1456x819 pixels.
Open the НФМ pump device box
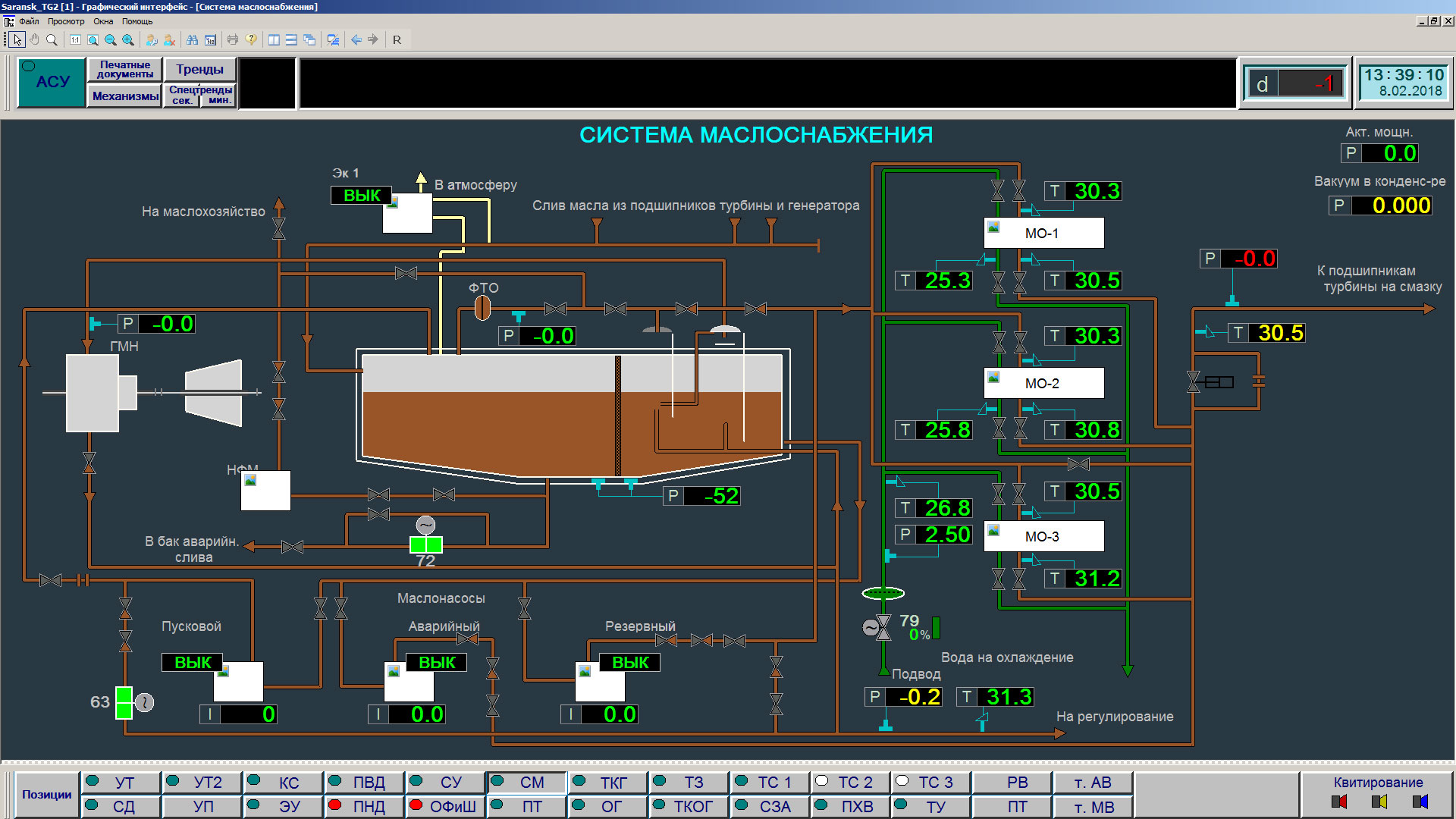click(x=265, y=491)
